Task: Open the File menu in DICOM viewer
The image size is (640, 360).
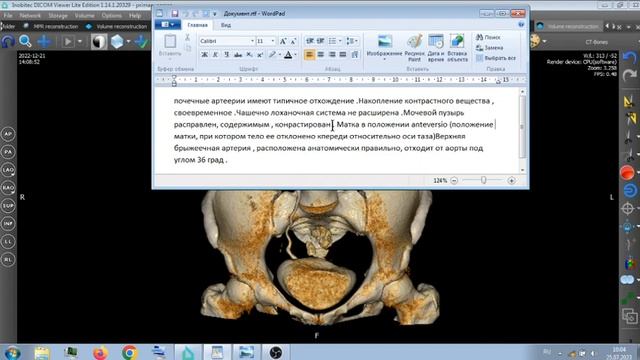Action: coord(8,16)
